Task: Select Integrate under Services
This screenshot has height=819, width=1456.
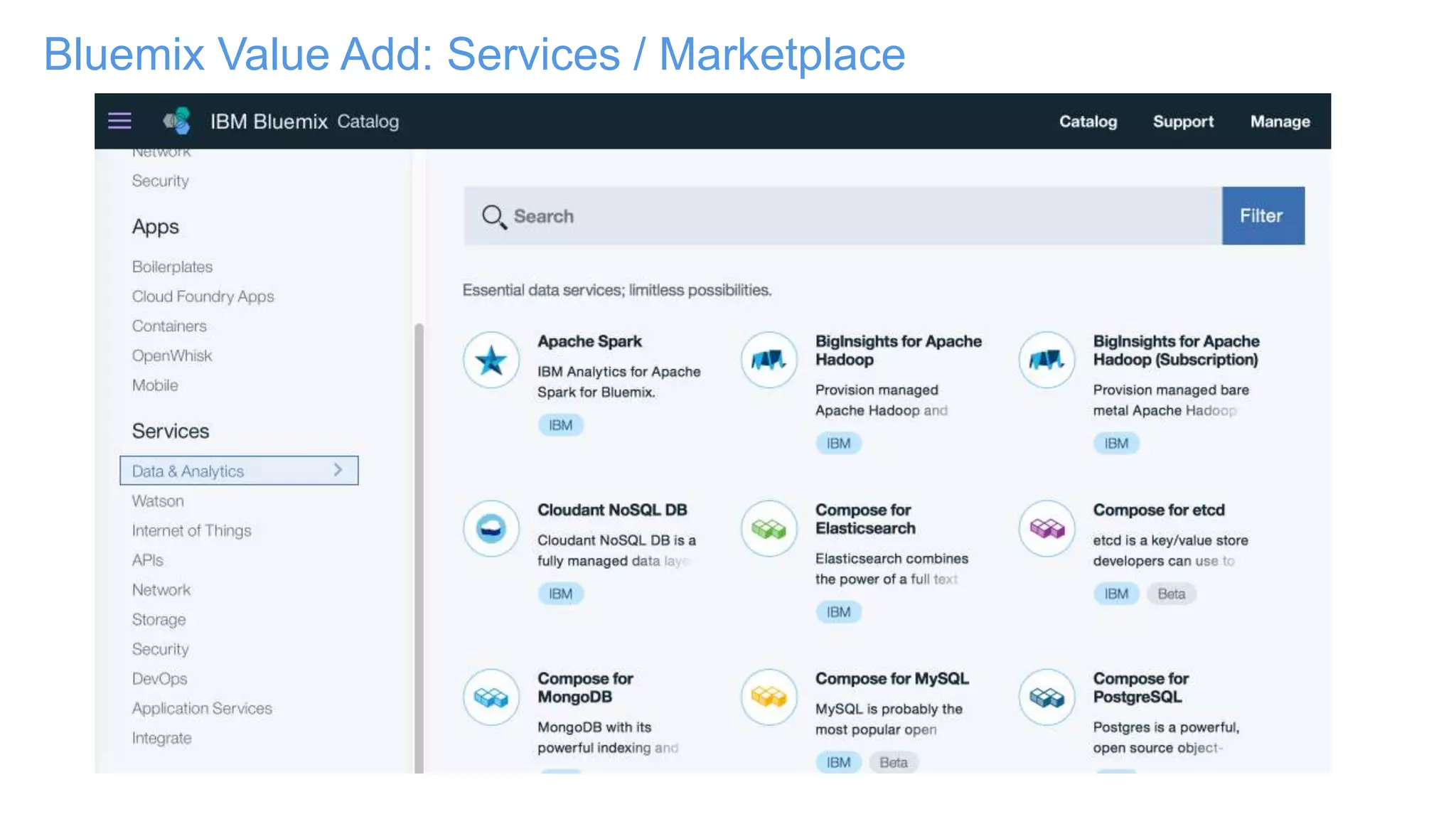Action: click(161, 738)
